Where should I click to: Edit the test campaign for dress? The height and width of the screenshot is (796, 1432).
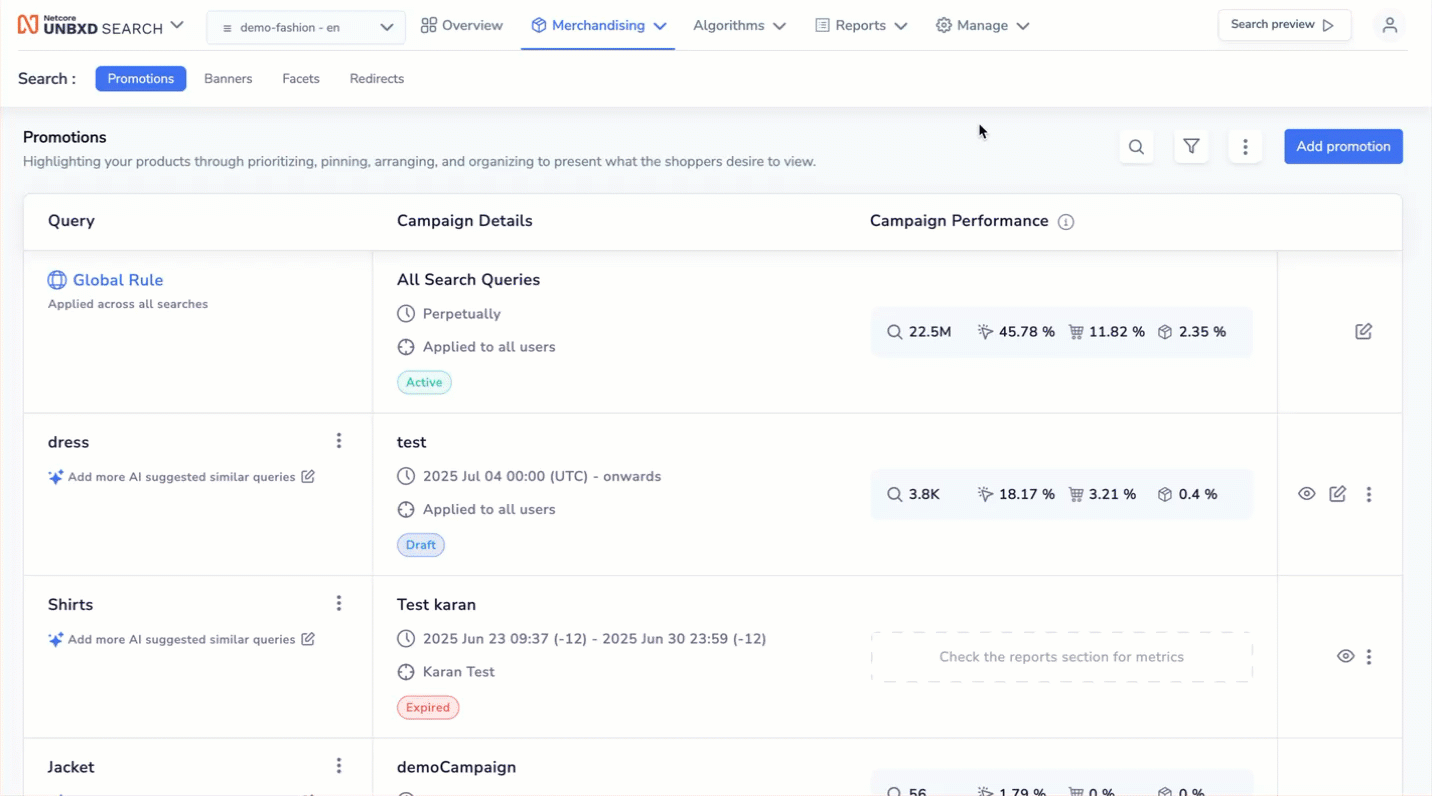pos(1337,494)
